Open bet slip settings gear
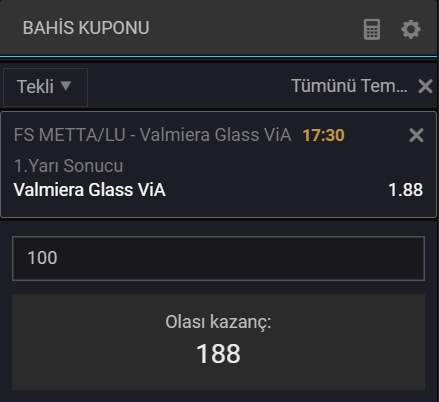This screenshot has width=439, height=402. tap(411, 30)
